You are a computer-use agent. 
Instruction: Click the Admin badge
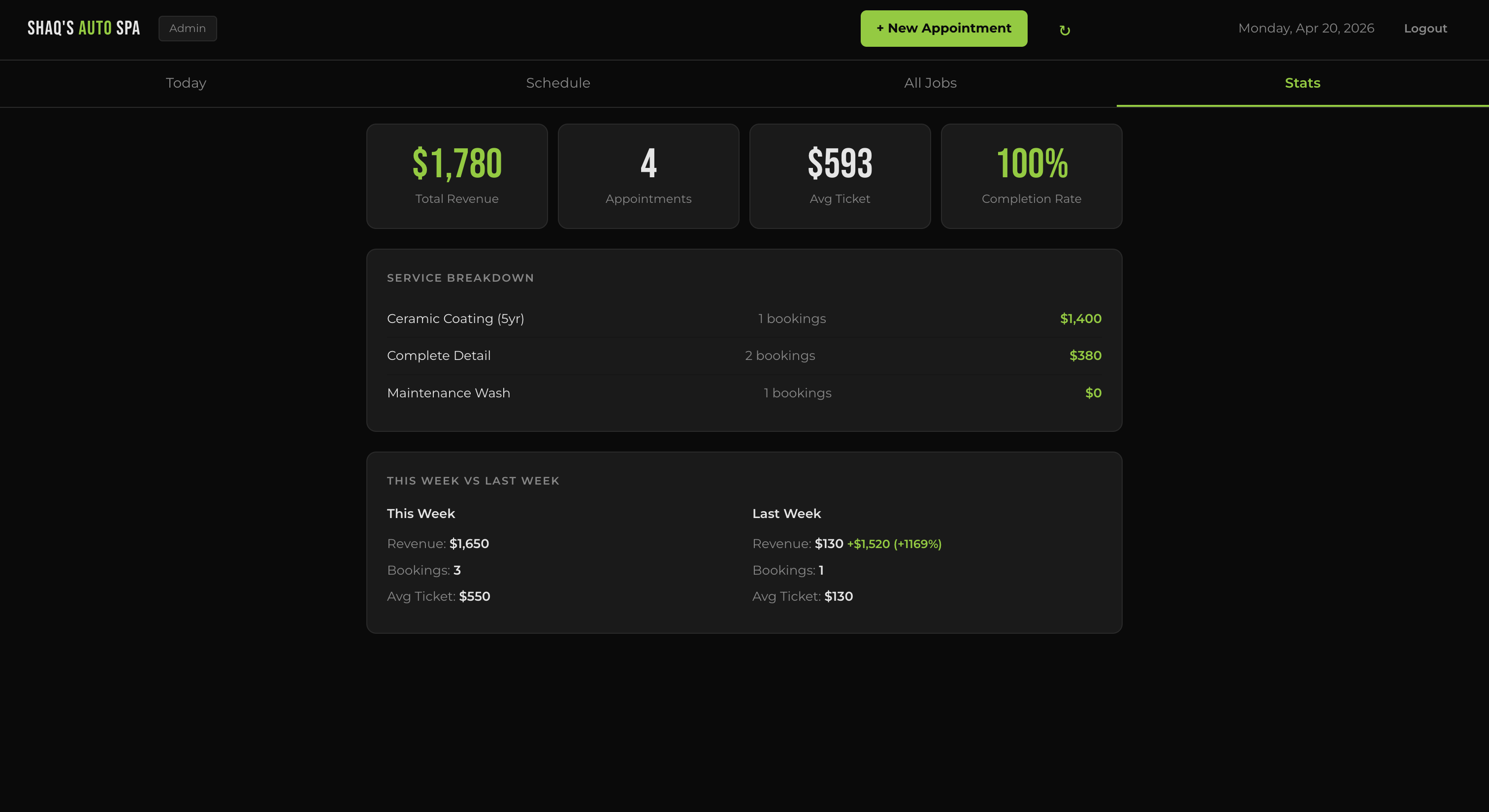(187, 29)
